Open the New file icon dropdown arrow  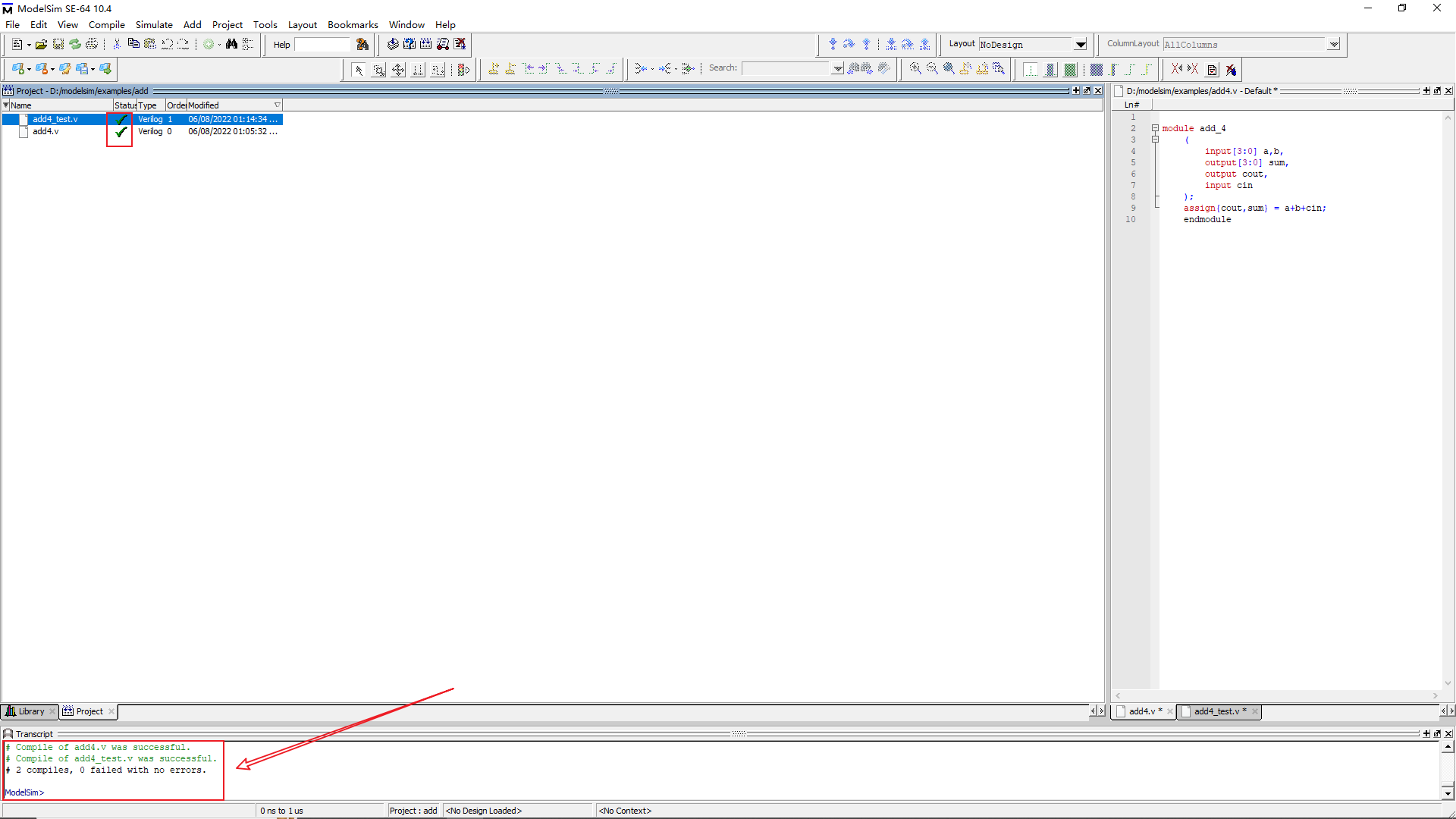point(29,45)
